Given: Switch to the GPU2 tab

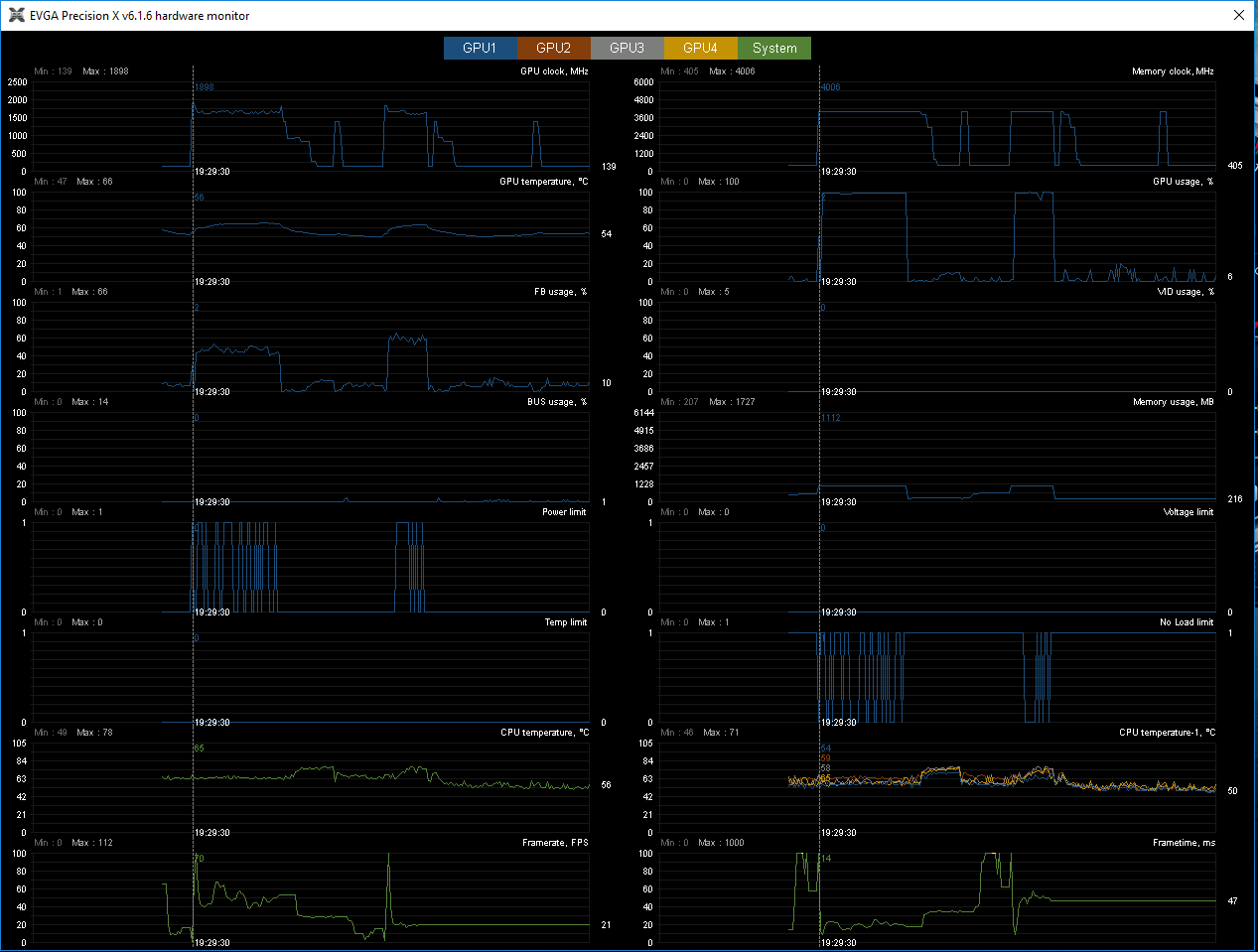Looking at the screenshot, I should point(553,48).
